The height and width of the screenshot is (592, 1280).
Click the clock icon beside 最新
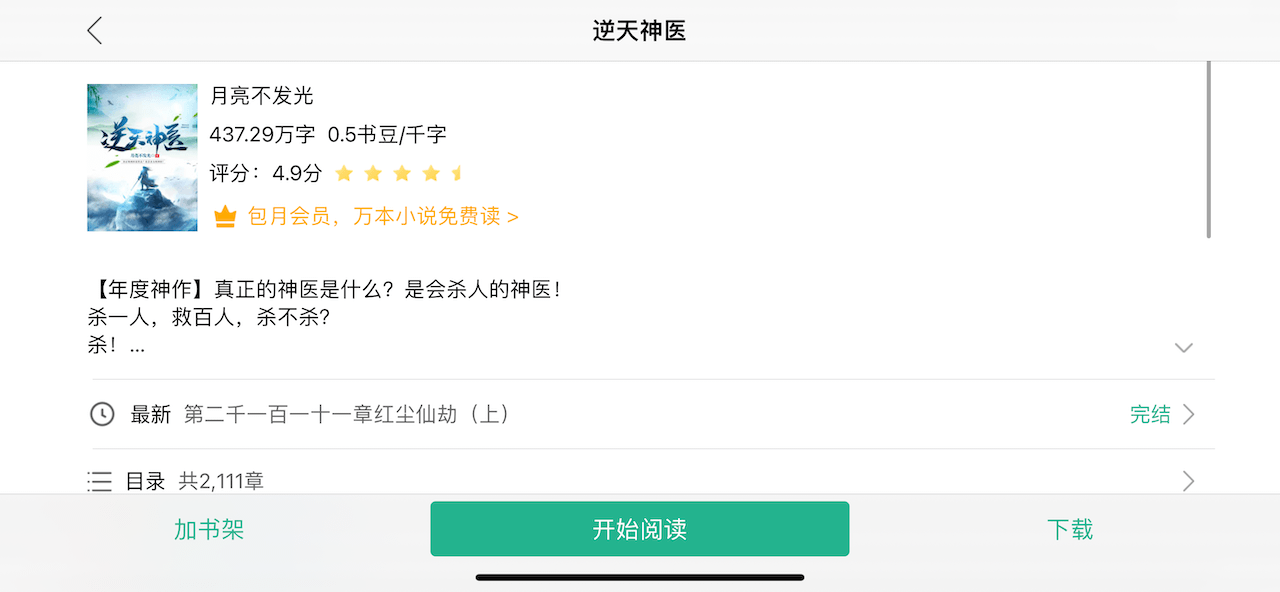coord(102,414)
